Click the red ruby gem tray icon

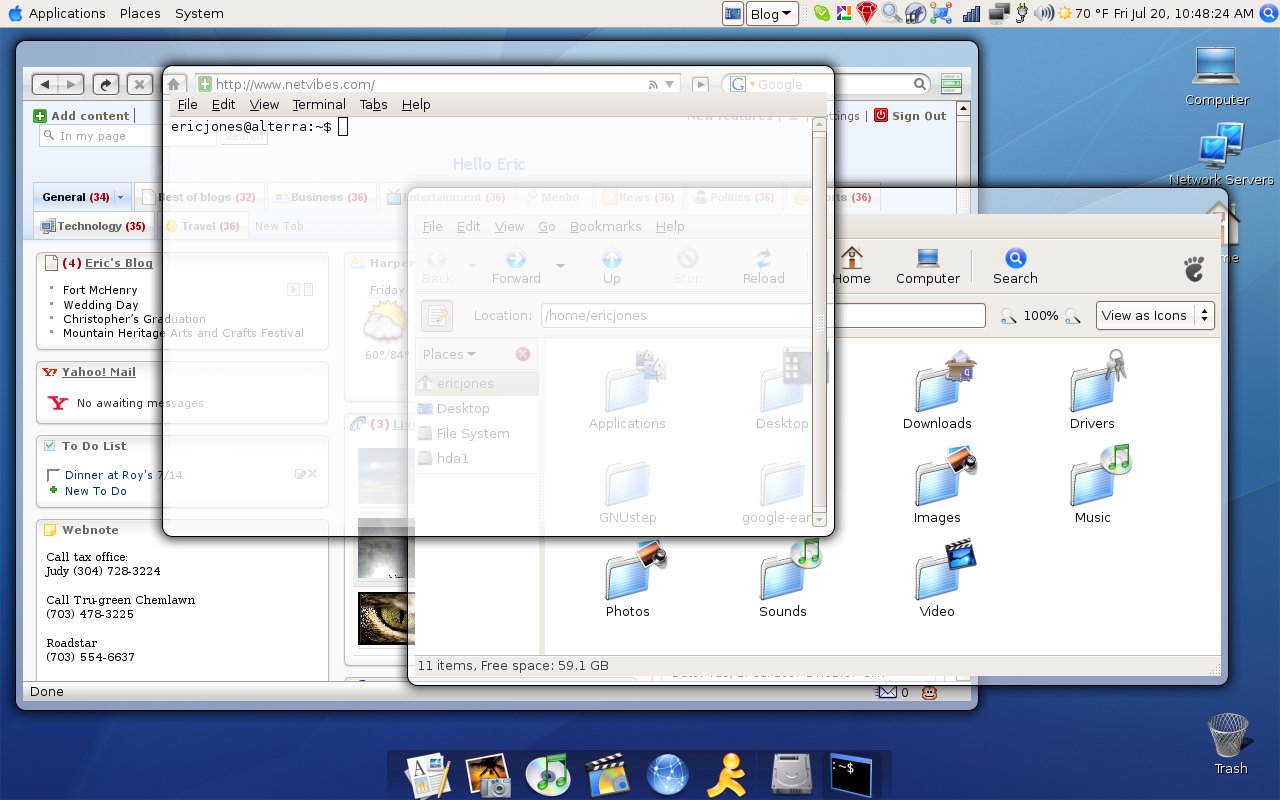[x=866, y=13]
